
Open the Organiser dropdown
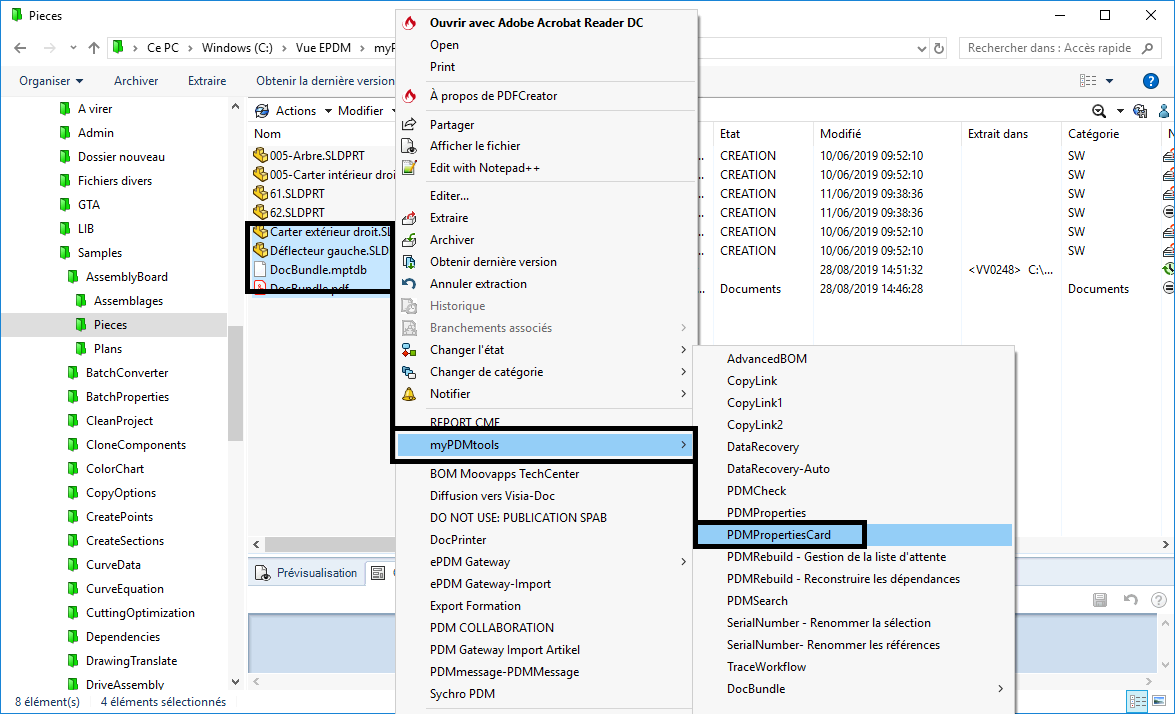point(51,81)
